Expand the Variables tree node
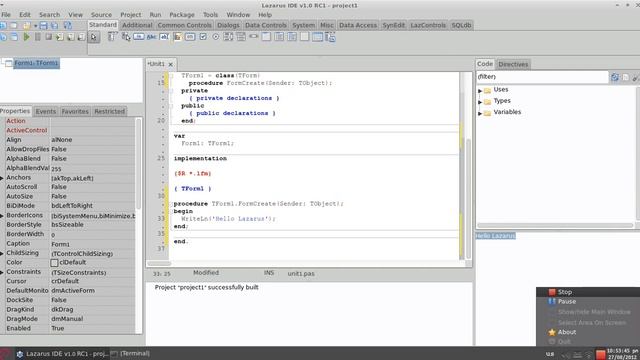 point(480,113)
